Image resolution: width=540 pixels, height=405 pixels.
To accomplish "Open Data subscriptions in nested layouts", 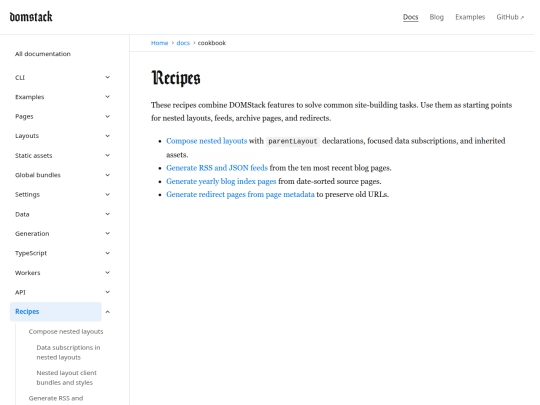I will coord(68,352).
